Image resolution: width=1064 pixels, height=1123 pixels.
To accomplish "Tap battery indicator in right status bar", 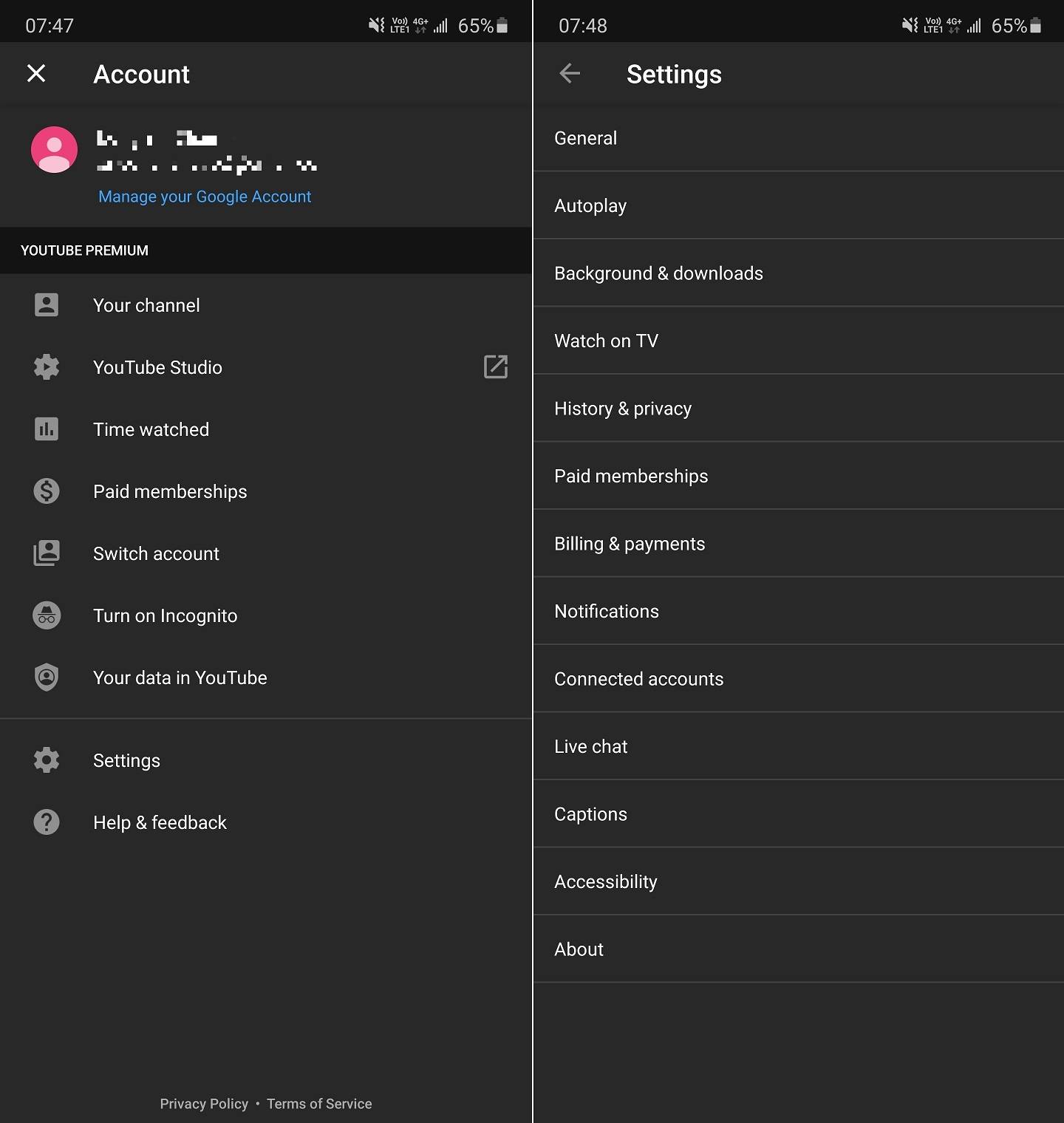I will [1036, 26].
